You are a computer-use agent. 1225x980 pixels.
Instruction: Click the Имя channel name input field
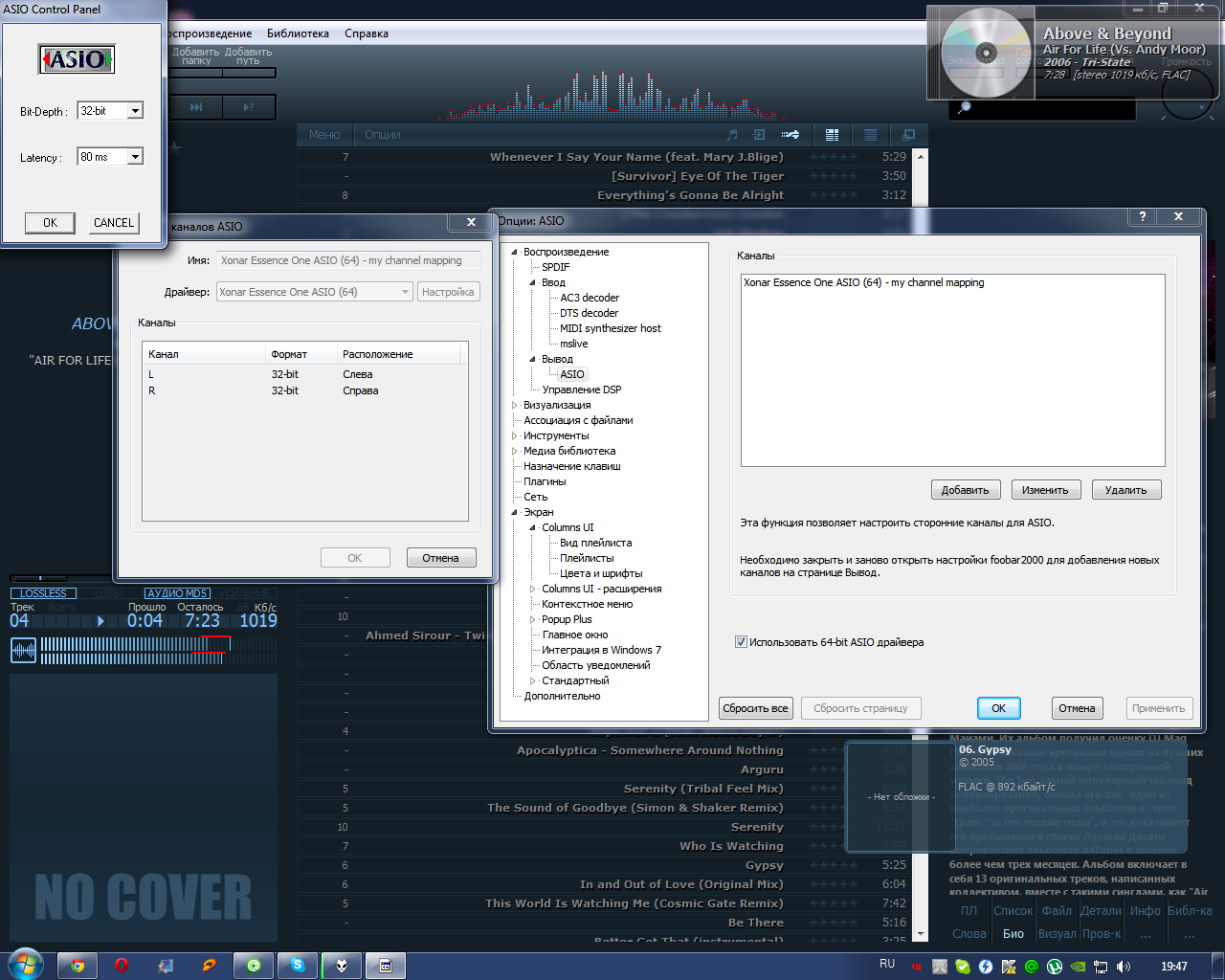pos(348,260)
